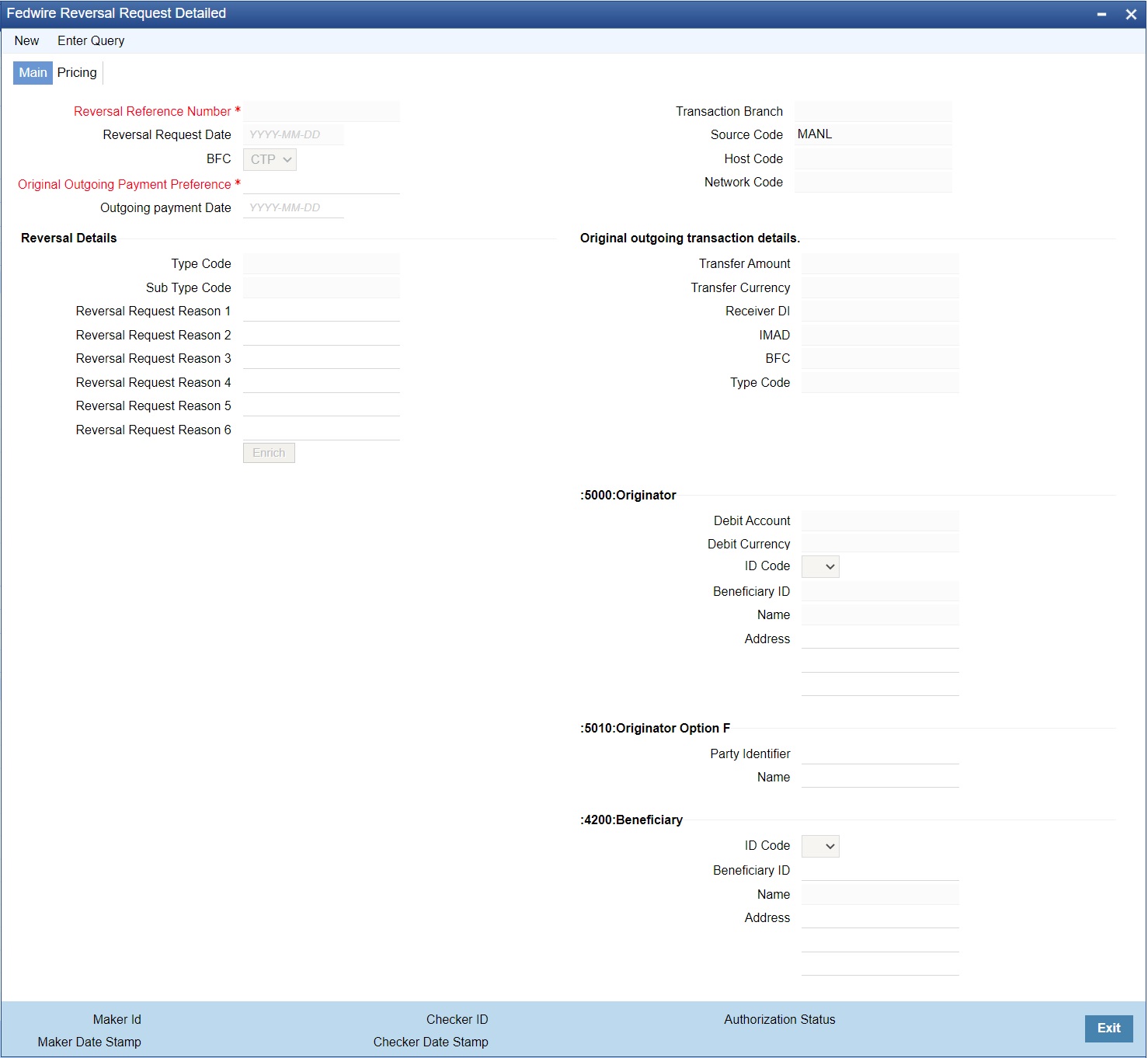The image size is (1148, 1058).
Task: Click the Checker ID label
Action: tap(457, 1019)
